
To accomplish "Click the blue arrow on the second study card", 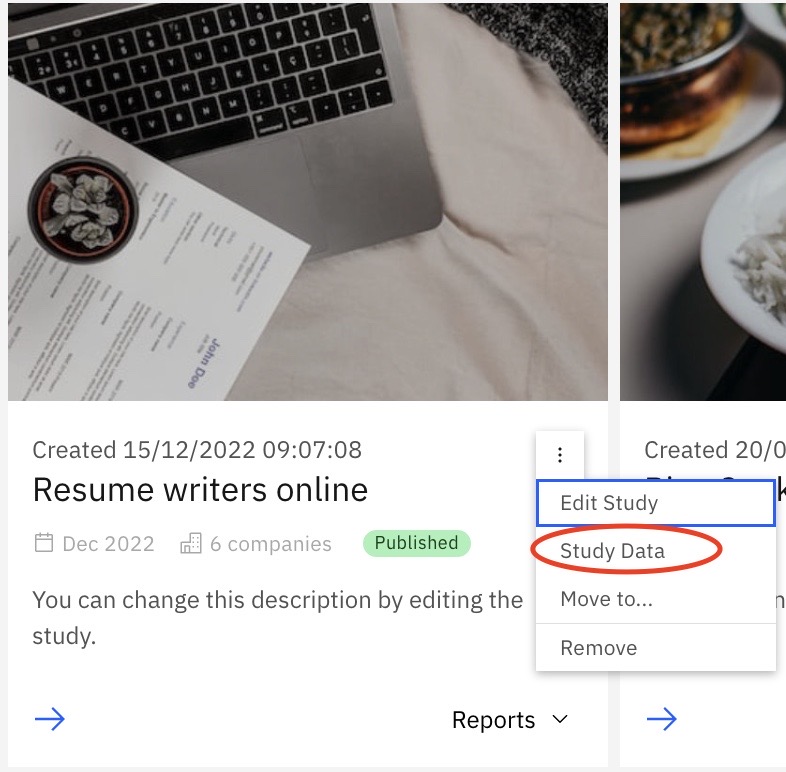I will [x=662, y=719].
